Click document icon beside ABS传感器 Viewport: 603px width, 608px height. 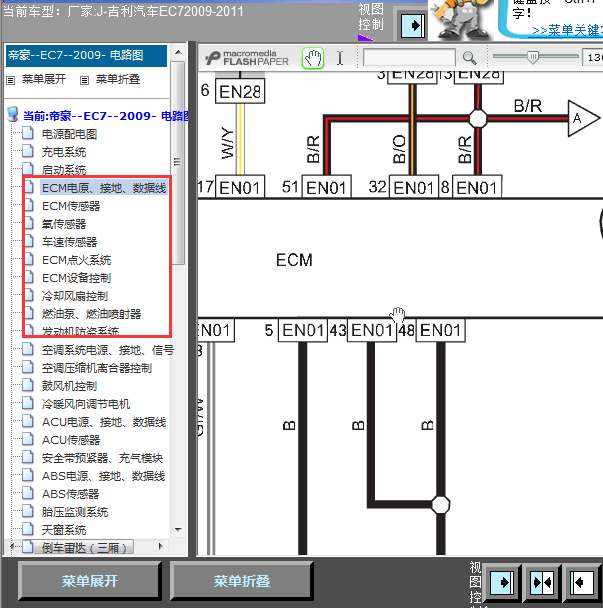28,493
